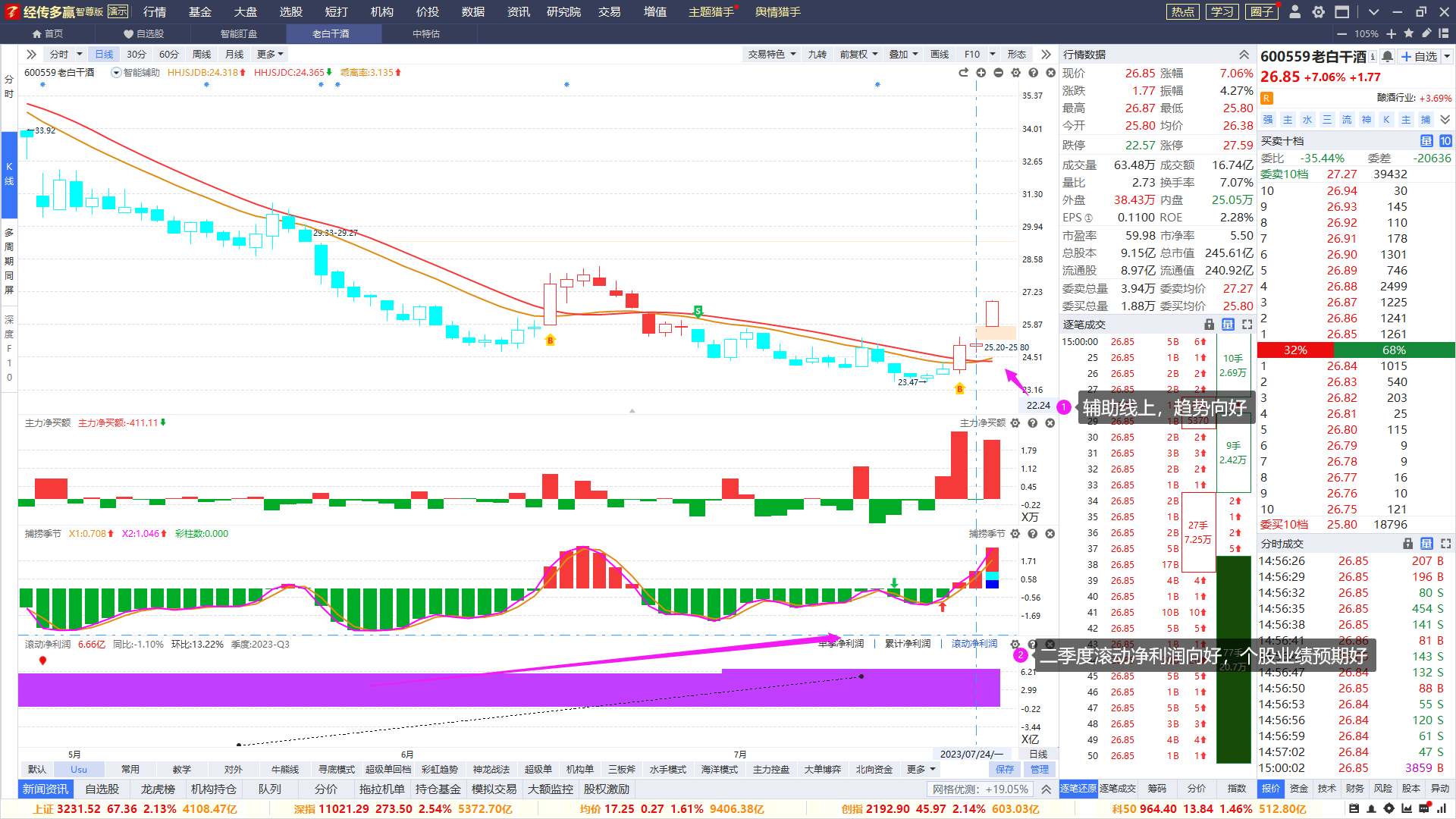The image size is (1456, 819).
Task: Click the 学习 button
Action: (1222, 11)
